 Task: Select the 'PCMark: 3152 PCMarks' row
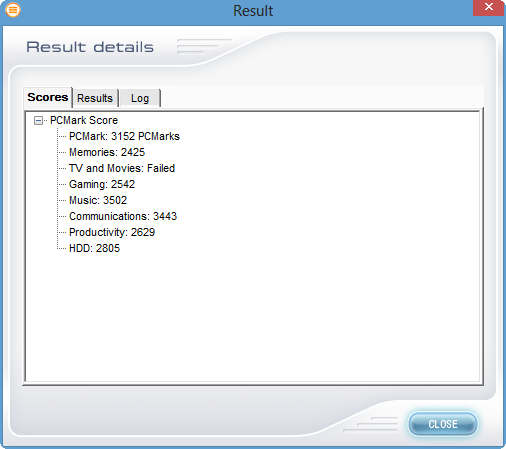coord(124,136)
